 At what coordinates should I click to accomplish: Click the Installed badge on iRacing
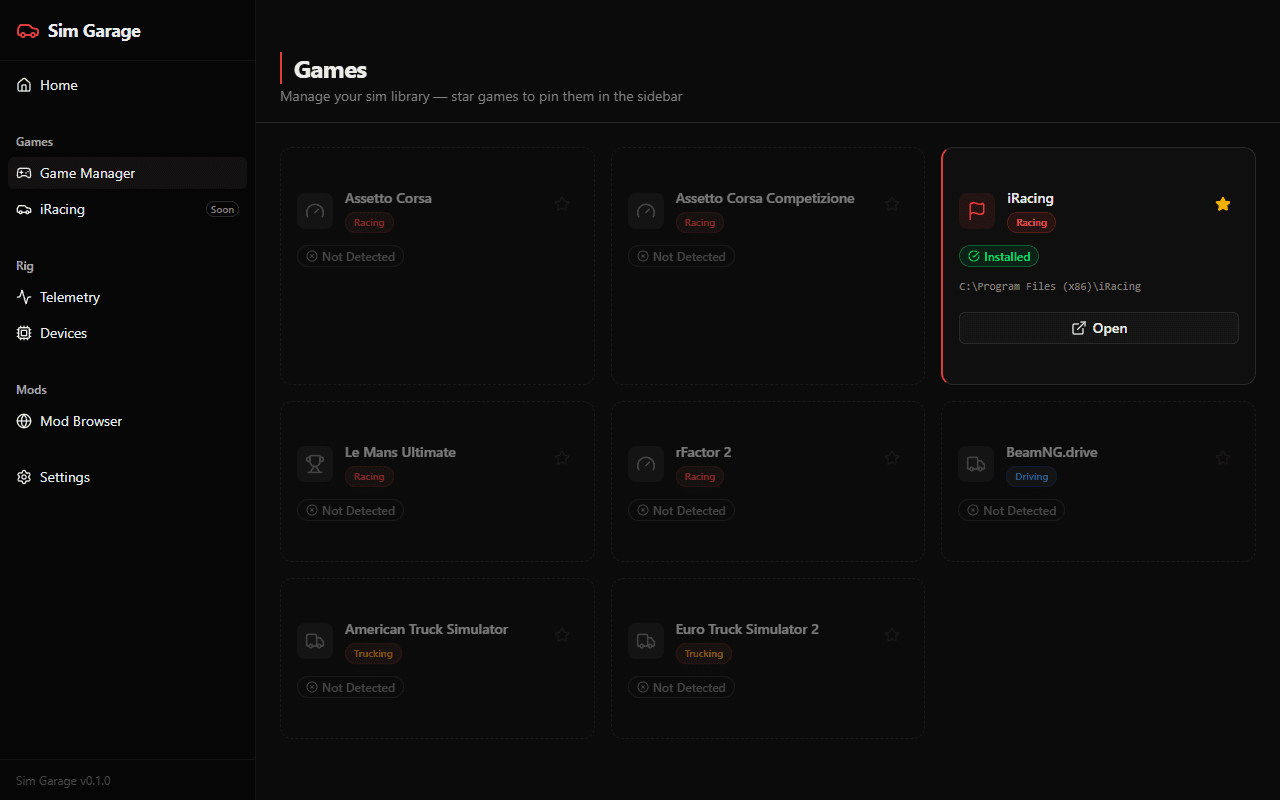999,257
